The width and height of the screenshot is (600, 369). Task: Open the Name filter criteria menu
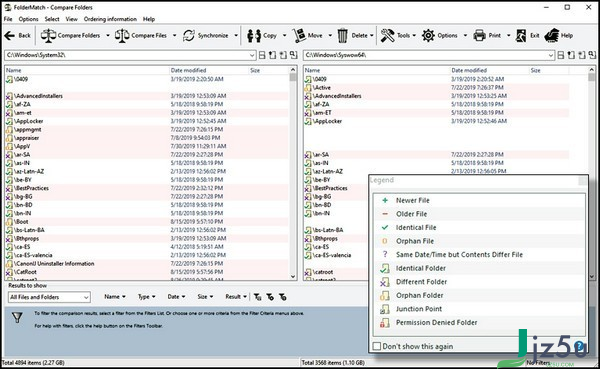(x=115, y=297)
